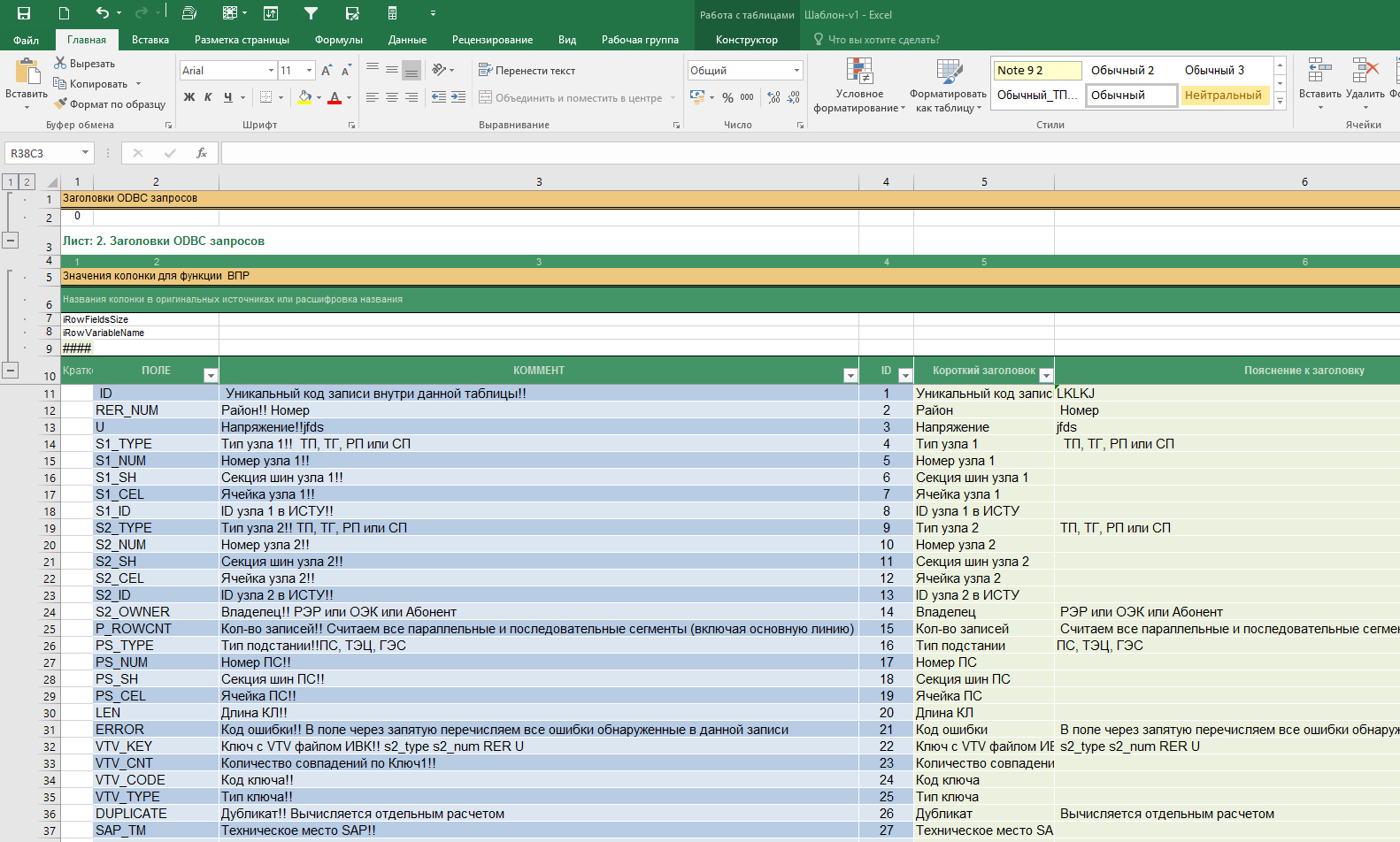The width and height of the screenshot is (1400, 842).
Task: Click Объединить и поместить в центре
Action: pos(571,97)
